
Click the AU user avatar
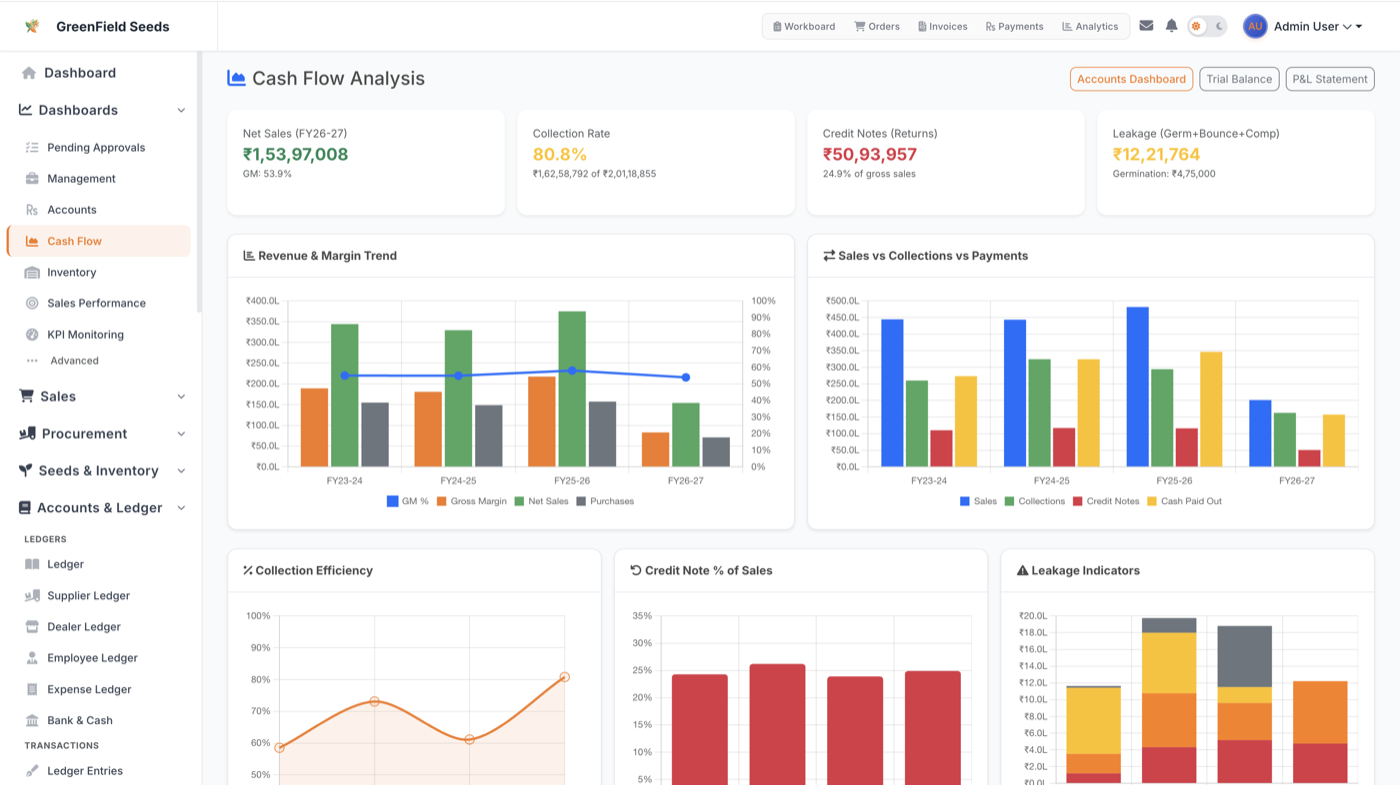click(x=1255, y=26)
